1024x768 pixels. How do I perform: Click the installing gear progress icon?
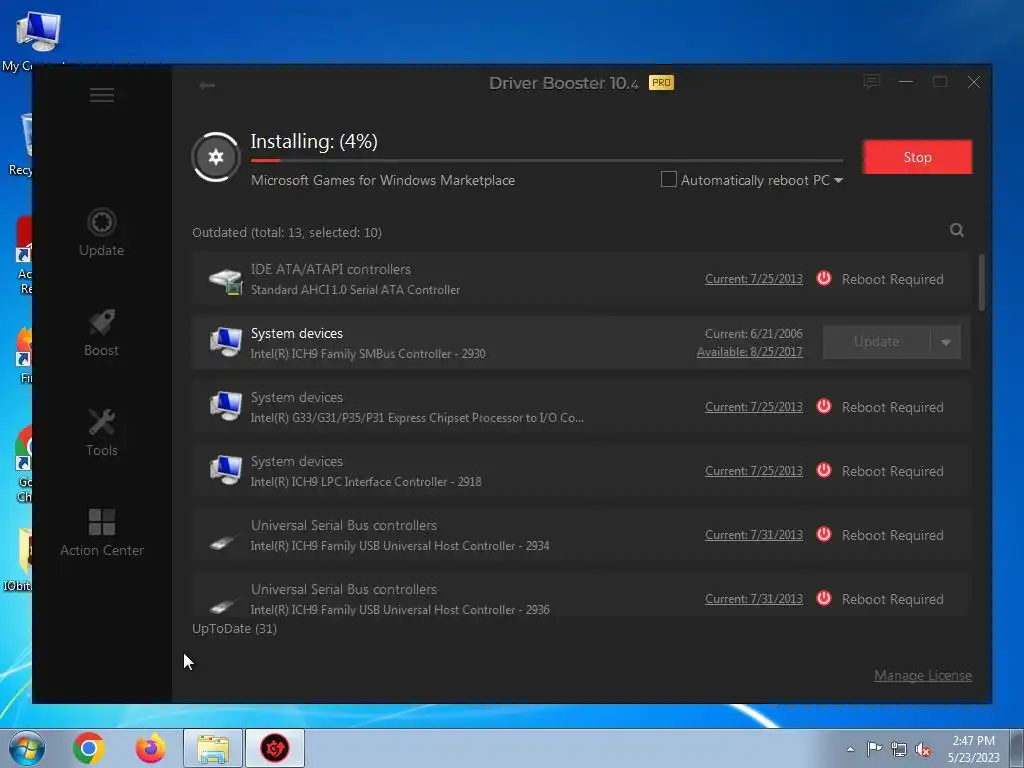pyautogui.click(x=216, y=157)
